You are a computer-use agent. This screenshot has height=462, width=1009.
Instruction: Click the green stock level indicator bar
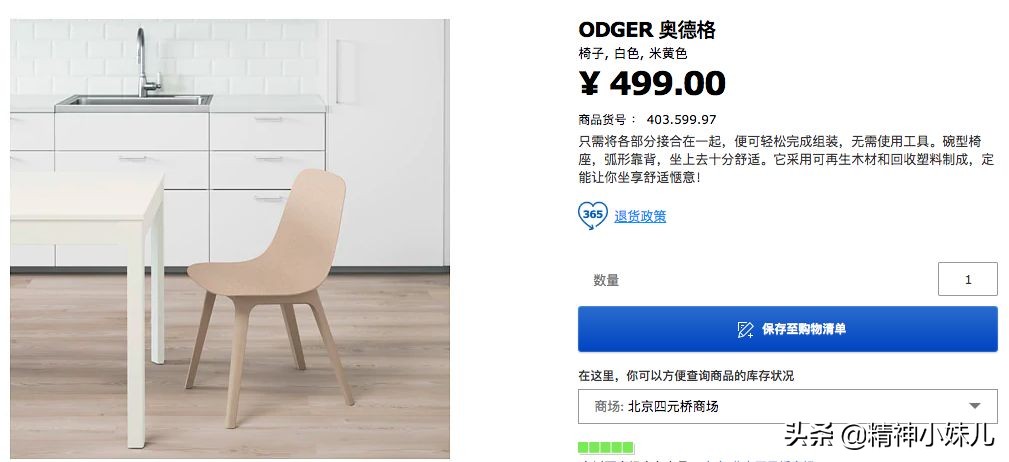pyautogui.click(x=606, y=448)
